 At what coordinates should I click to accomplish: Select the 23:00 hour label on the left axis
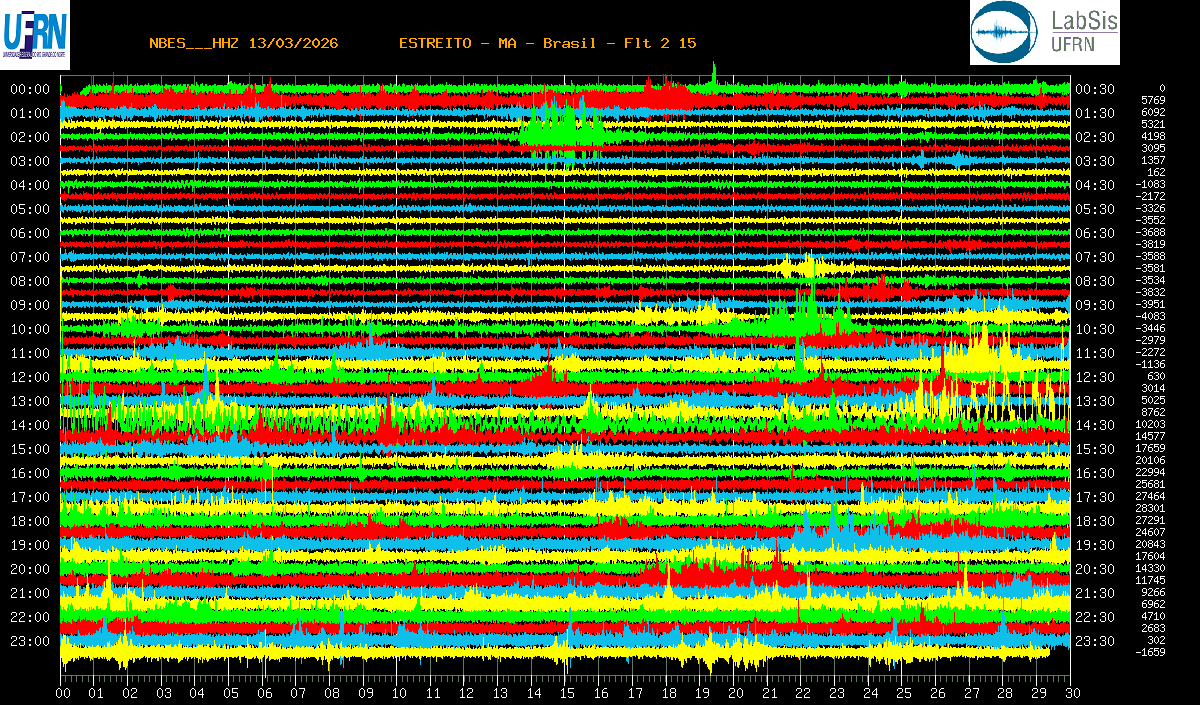(x=30, y=641)
